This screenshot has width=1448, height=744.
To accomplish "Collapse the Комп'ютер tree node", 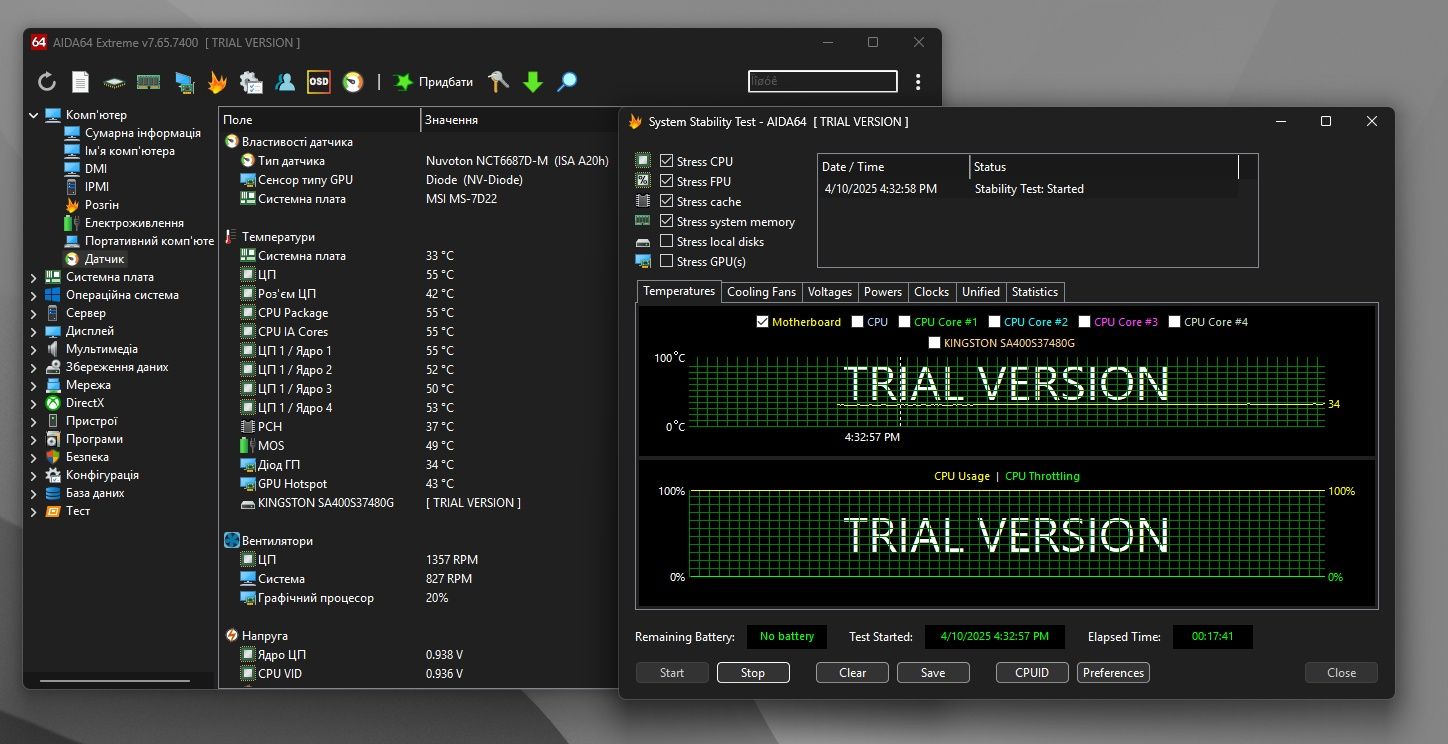I will [x=34, y=115].
